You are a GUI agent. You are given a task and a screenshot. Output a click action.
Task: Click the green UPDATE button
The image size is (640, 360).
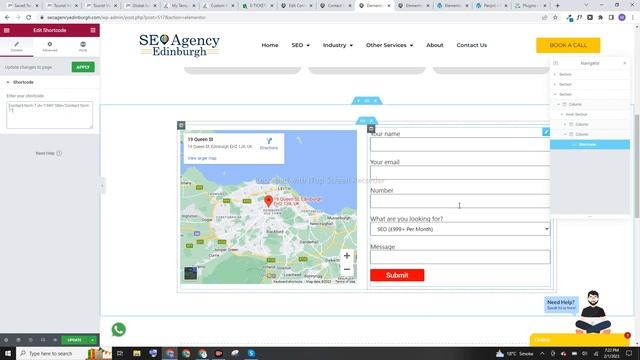[x=75, y=340]
